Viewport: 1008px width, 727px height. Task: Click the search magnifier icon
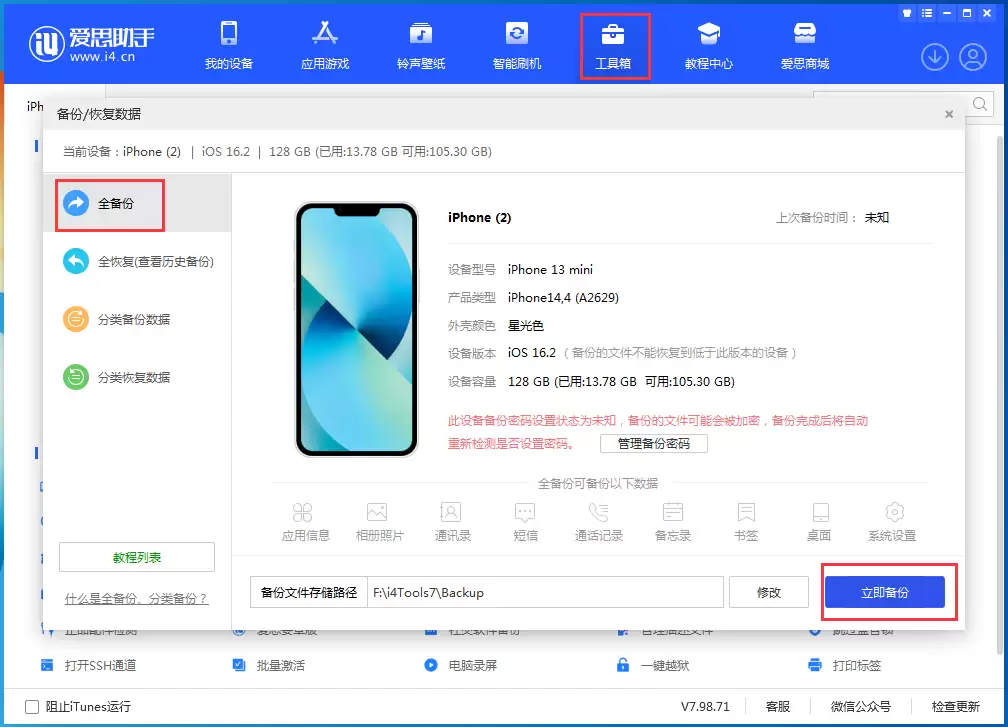980,104
